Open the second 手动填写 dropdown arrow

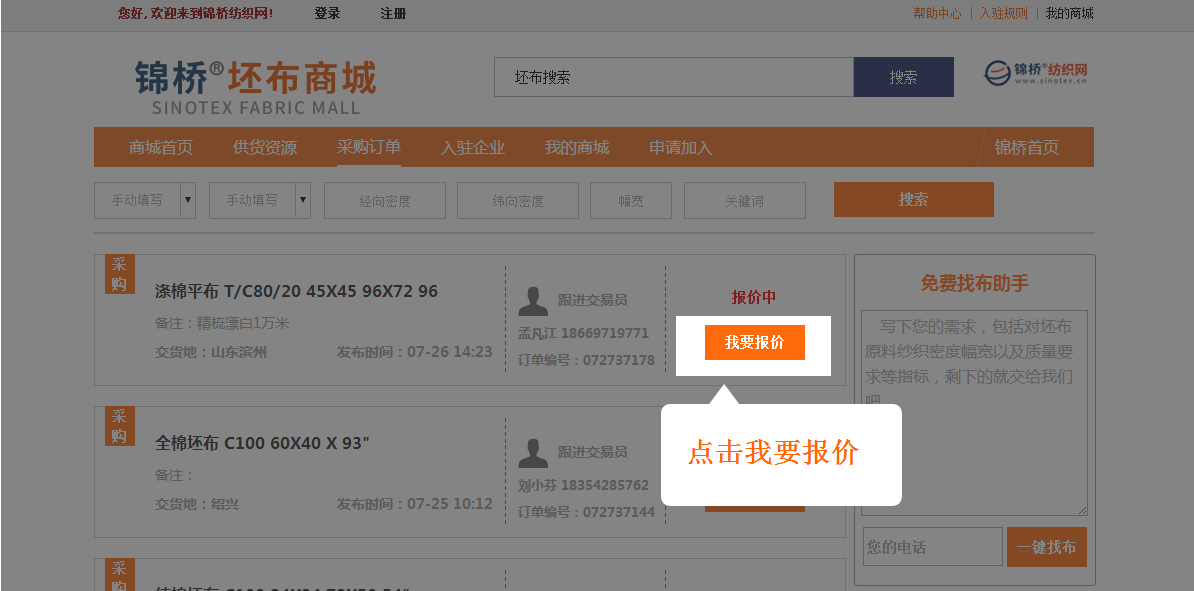303,200
